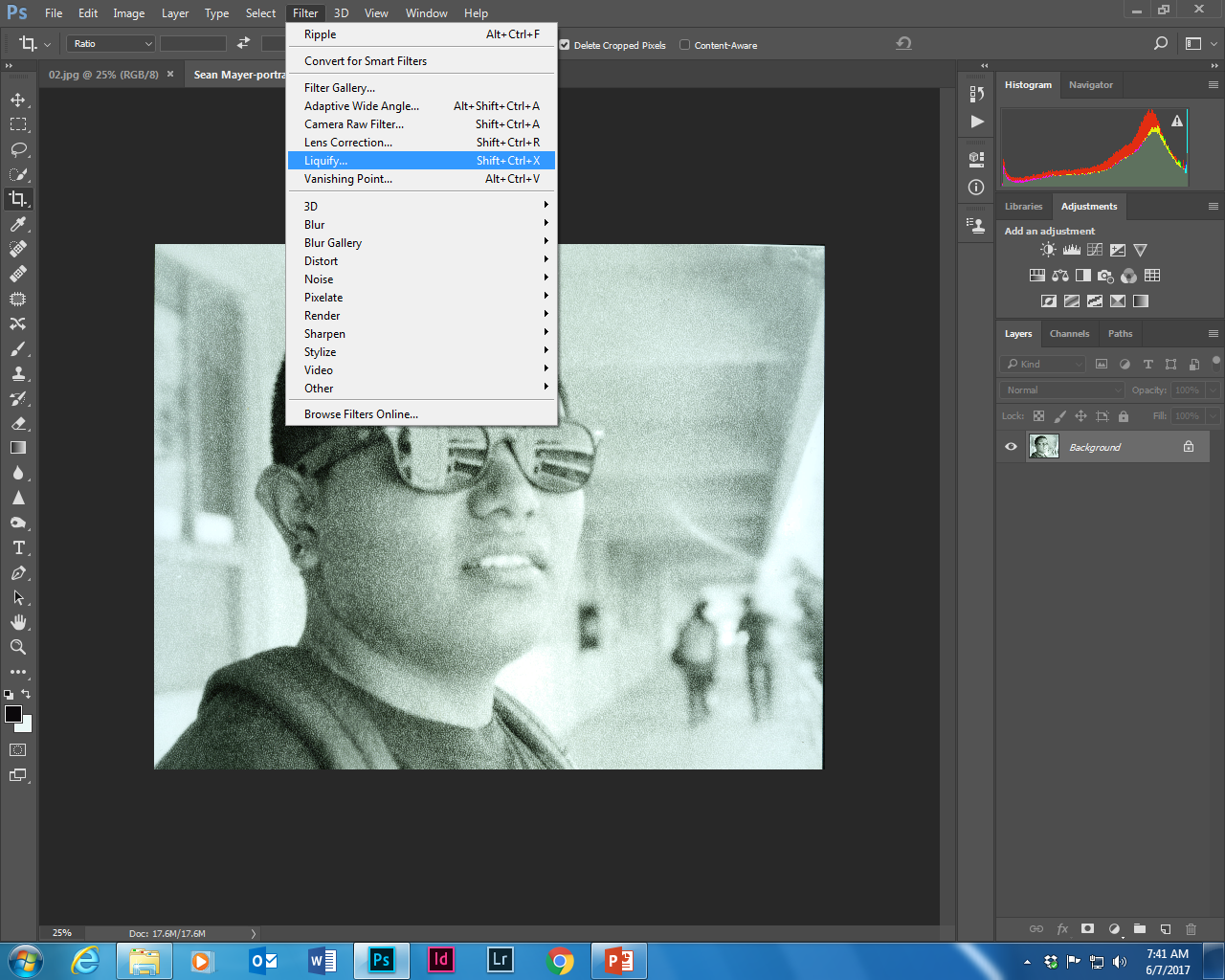Switch to the Navigator tab
The image size is (1225, 980).
click(x=1091, y=85)
